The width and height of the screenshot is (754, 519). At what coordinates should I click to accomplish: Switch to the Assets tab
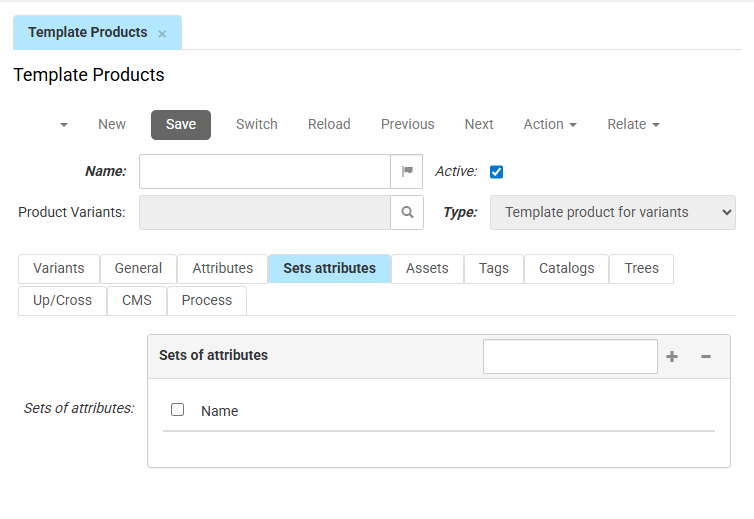(x=427, y=268)
